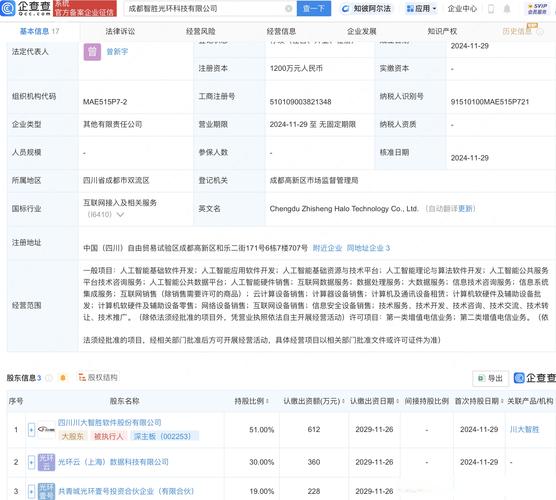The image size is (556, 500).
Task: Open the 应用 dropdown menu
Action: (x=422, y=9)
